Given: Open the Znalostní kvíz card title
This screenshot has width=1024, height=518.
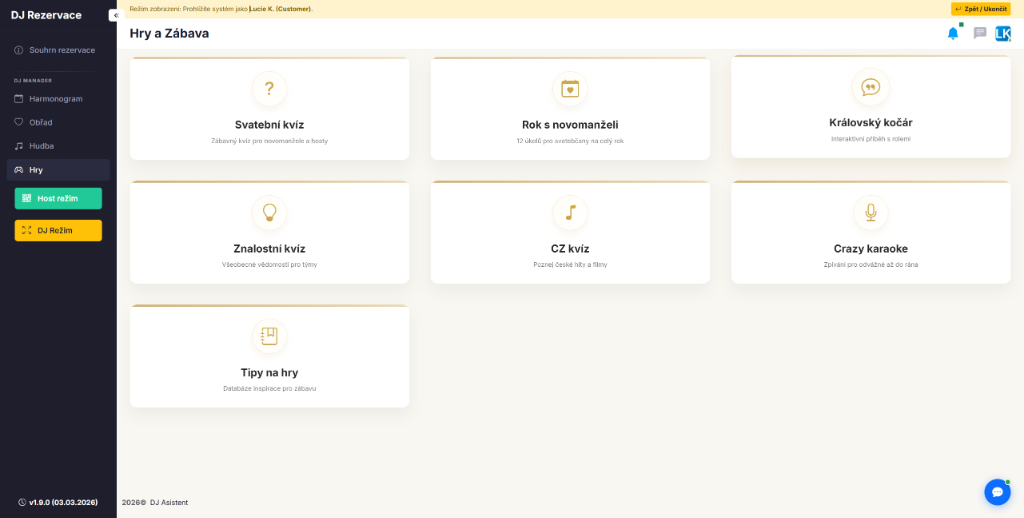Looking at the screenshot, I should [269, 248].
